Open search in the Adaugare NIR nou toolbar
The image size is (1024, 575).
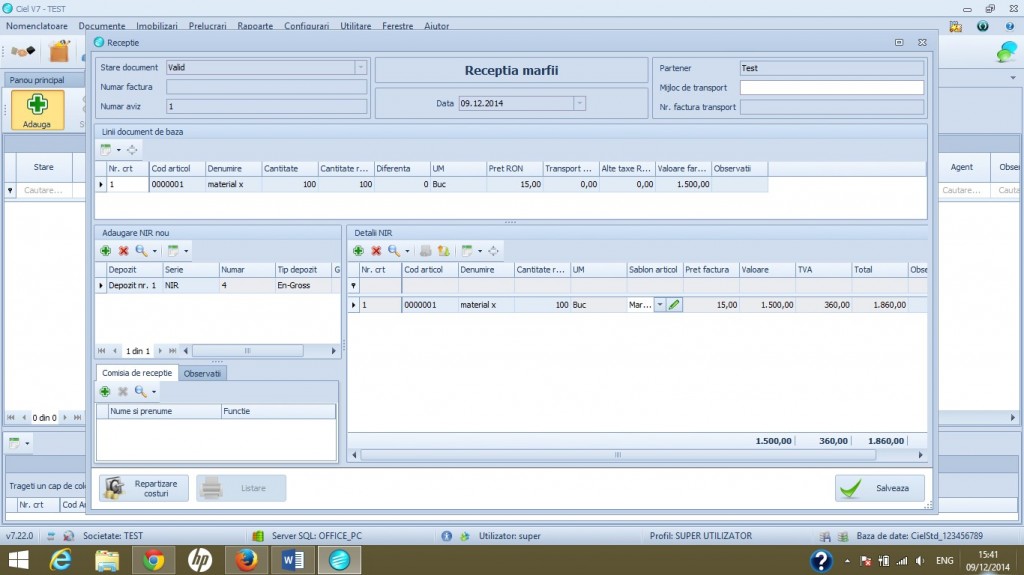140,251
